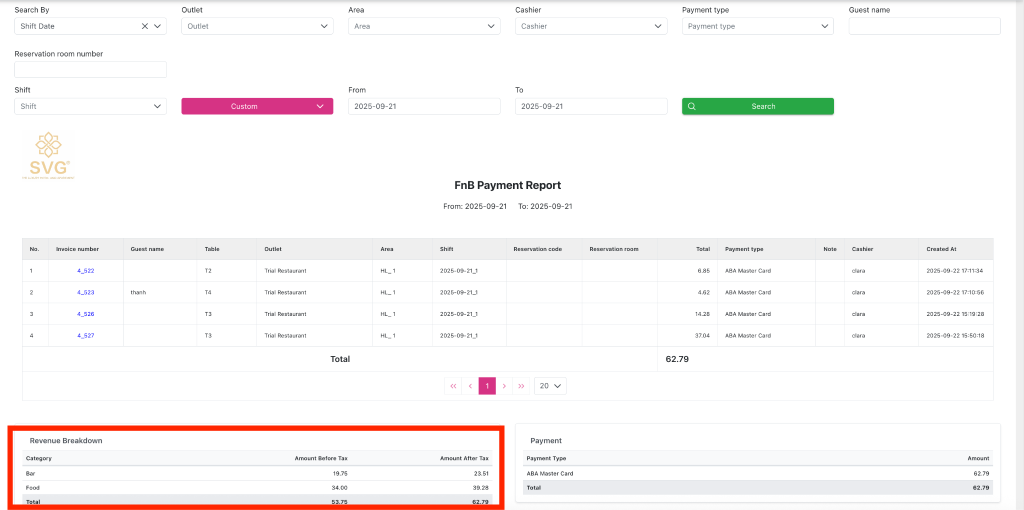The height and width of the screenshot is (510, 1024).
Task: Open invoice 4_527 link
Action: pos(85,336)
